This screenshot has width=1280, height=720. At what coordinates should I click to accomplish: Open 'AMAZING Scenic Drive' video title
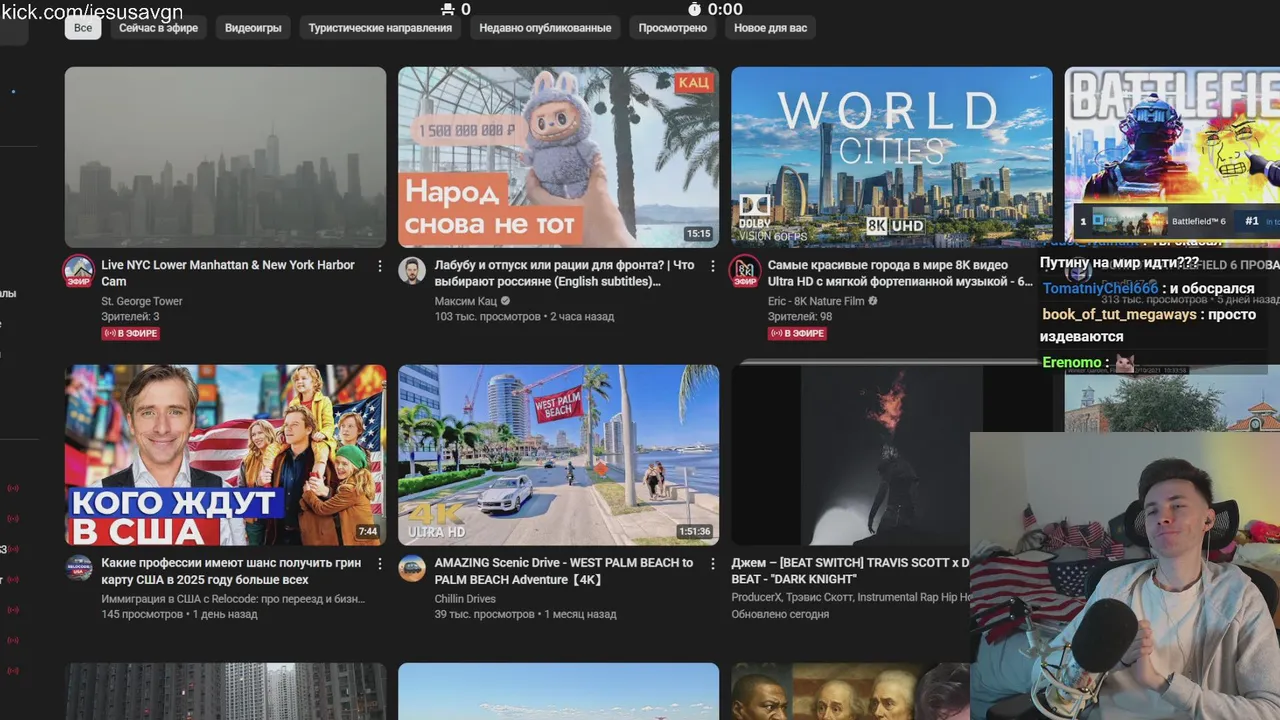click(x=563, y=571)
